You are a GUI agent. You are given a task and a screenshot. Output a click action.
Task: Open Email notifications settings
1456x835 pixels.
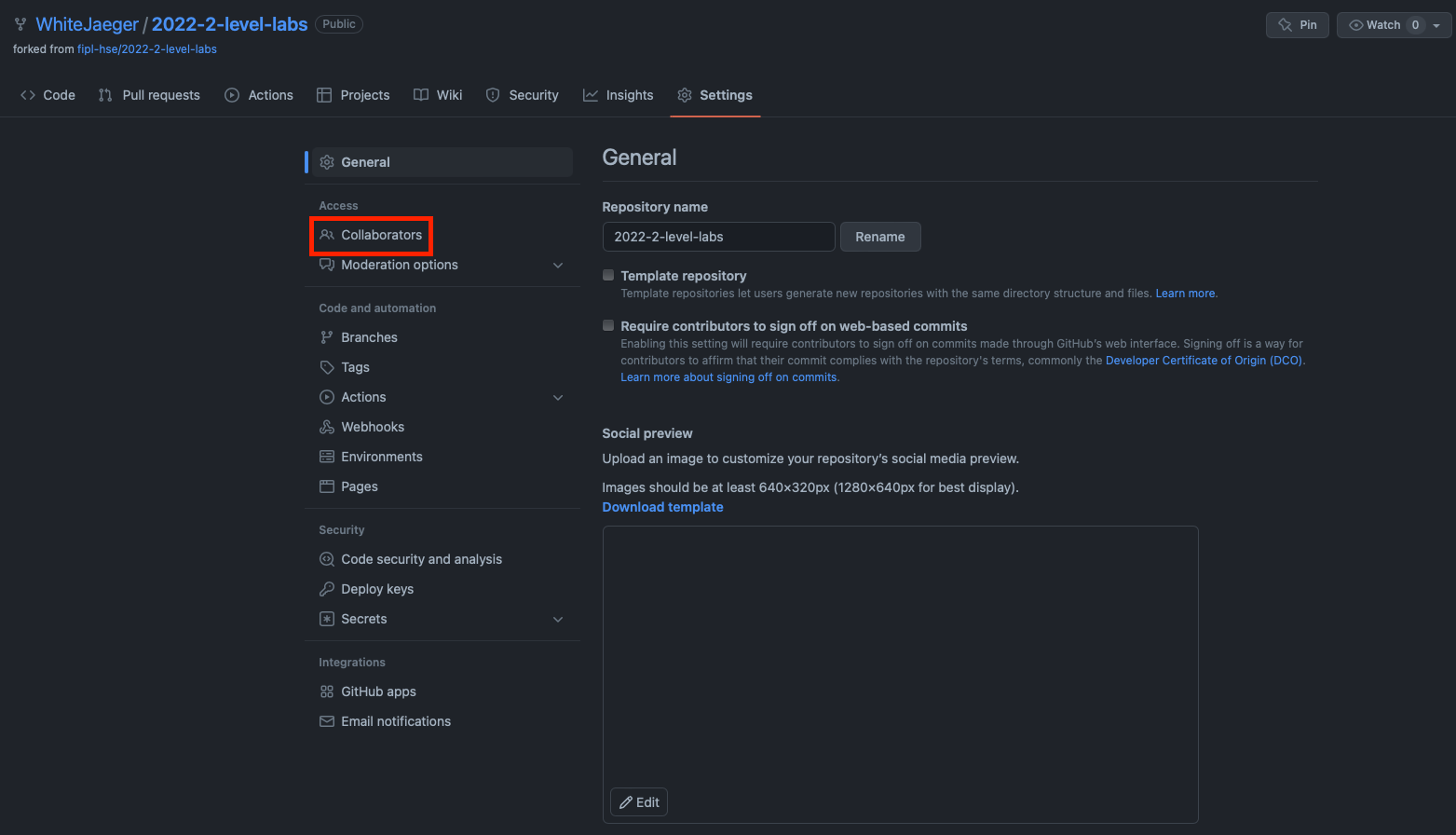pyautogui.click(x=396, y=720)
